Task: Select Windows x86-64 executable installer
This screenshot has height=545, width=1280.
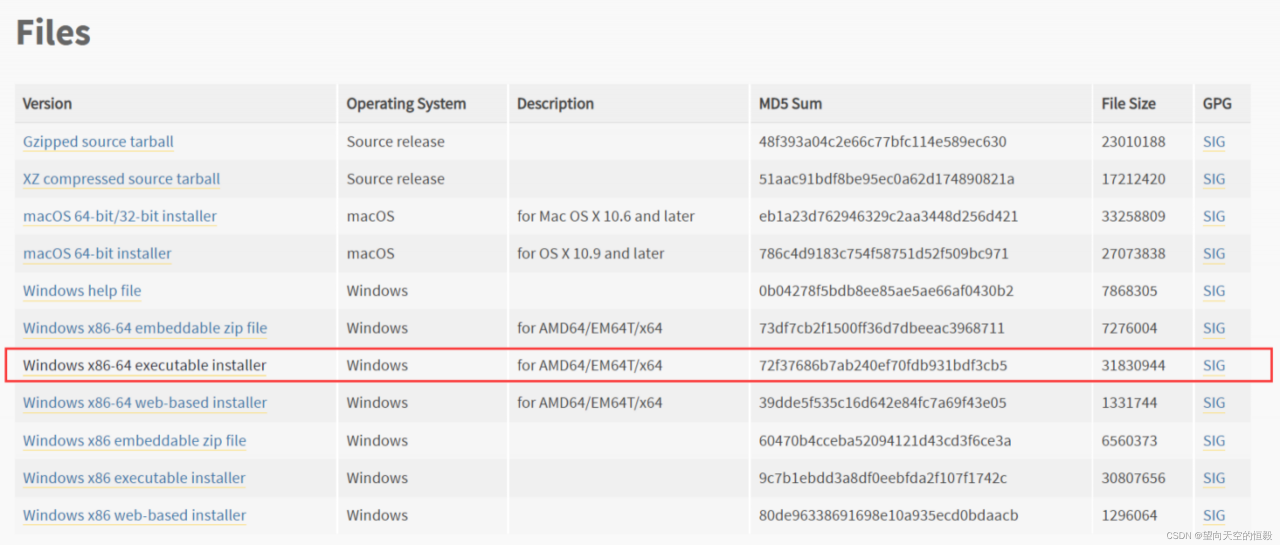Action: [x=145, y=366]
